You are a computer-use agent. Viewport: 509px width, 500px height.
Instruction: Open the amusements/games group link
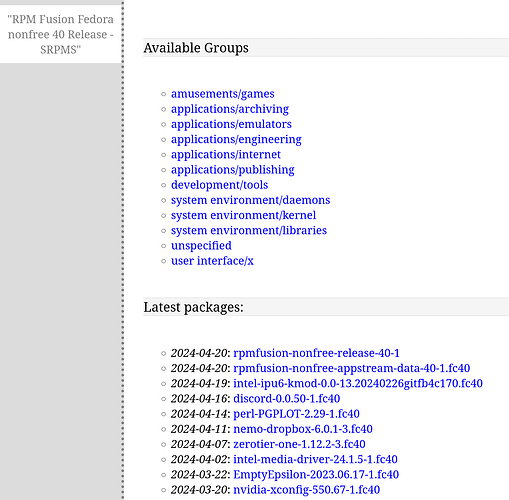[223, 94]
